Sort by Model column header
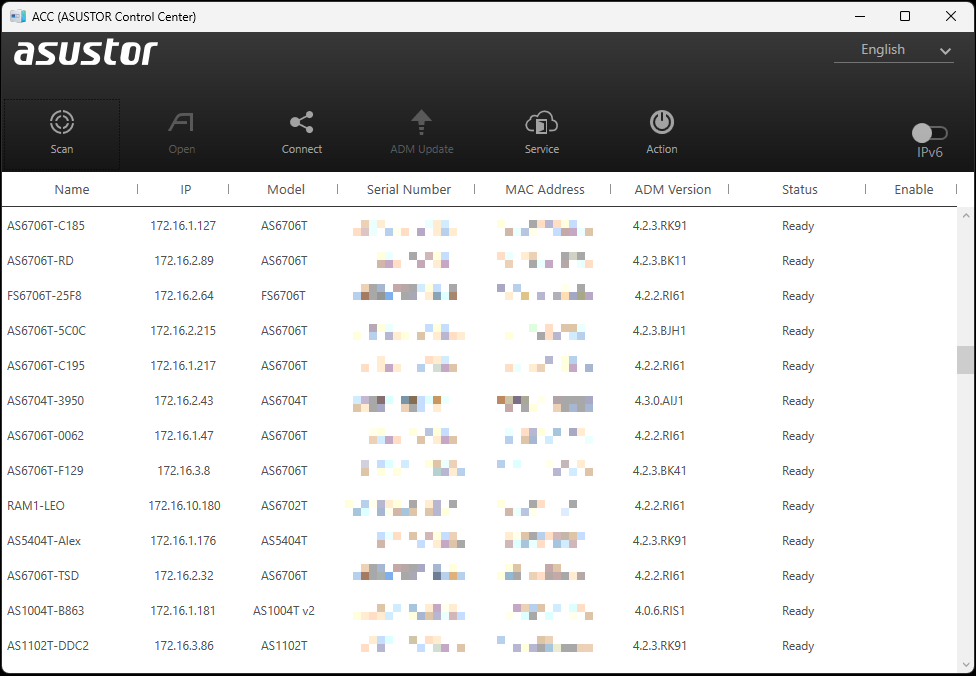The image size is (976, 676). [286, 189]
